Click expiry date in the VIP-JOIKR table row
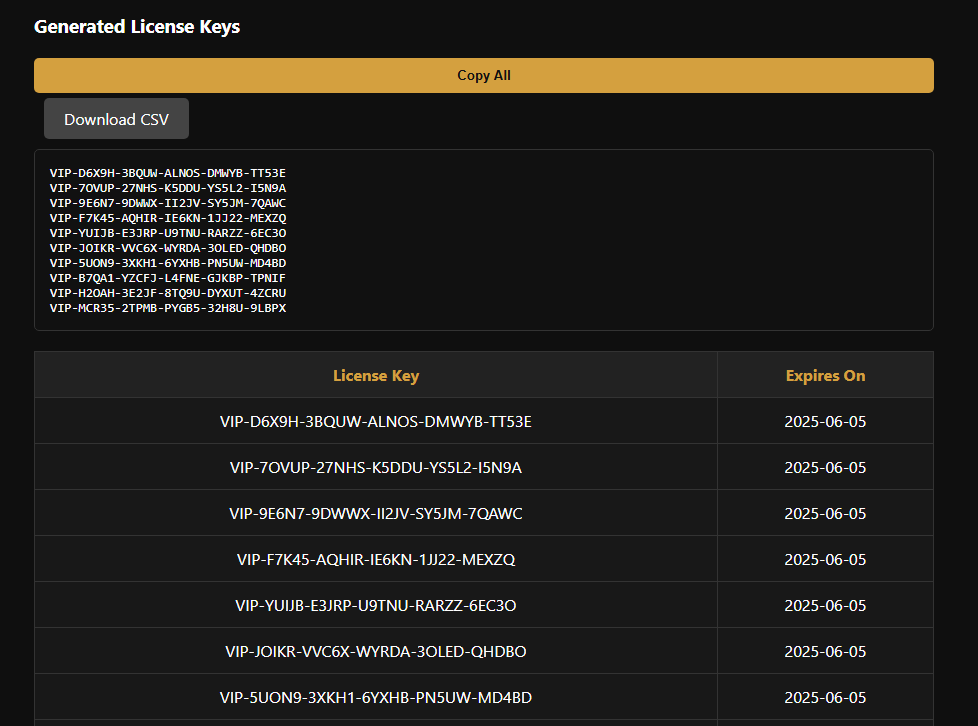The image size is (978, 726). 825,651
